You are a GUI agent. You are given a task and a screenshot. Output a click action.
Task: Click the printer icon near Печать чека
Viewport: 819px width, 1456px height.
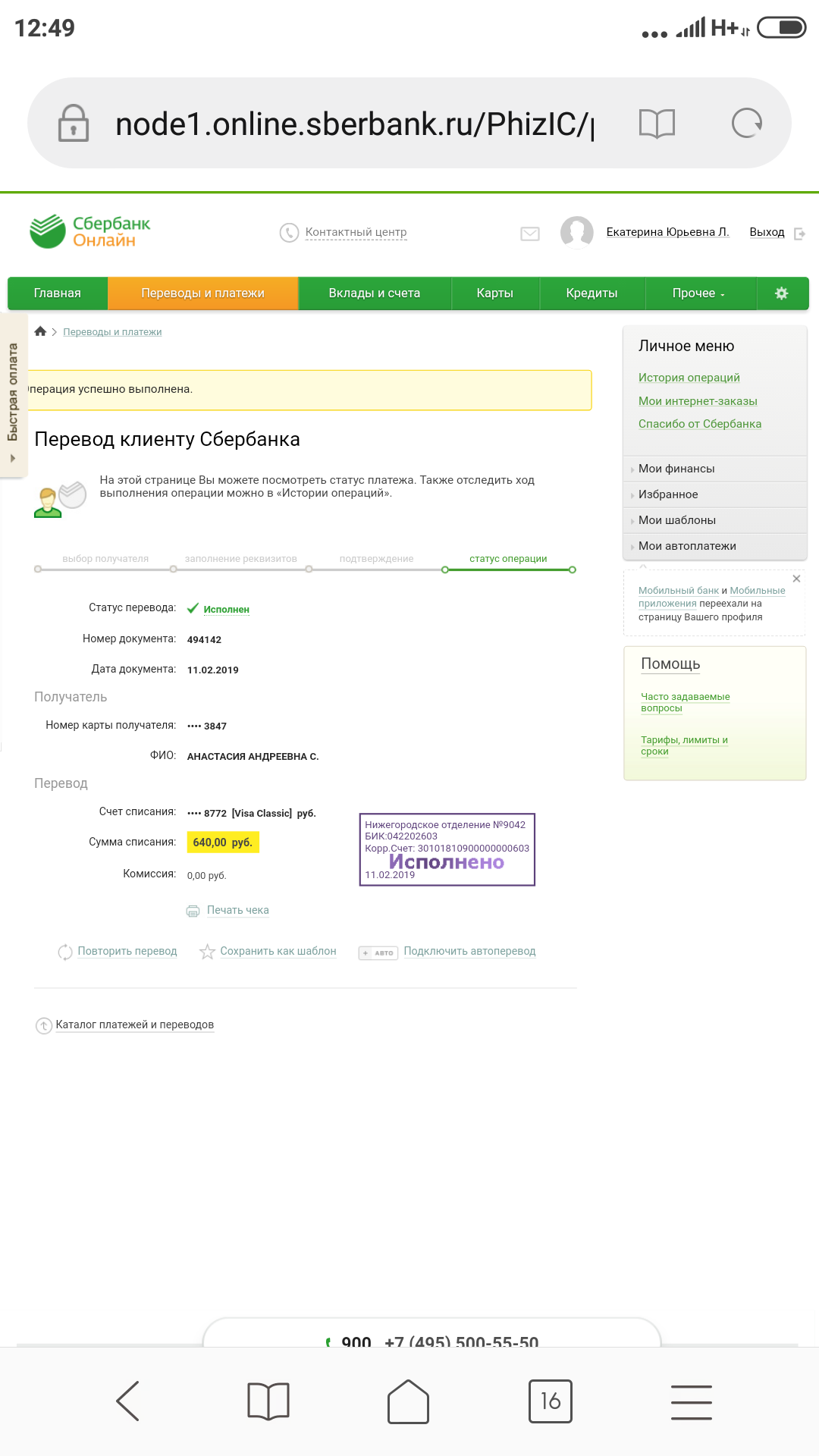[x=193, y=911]
